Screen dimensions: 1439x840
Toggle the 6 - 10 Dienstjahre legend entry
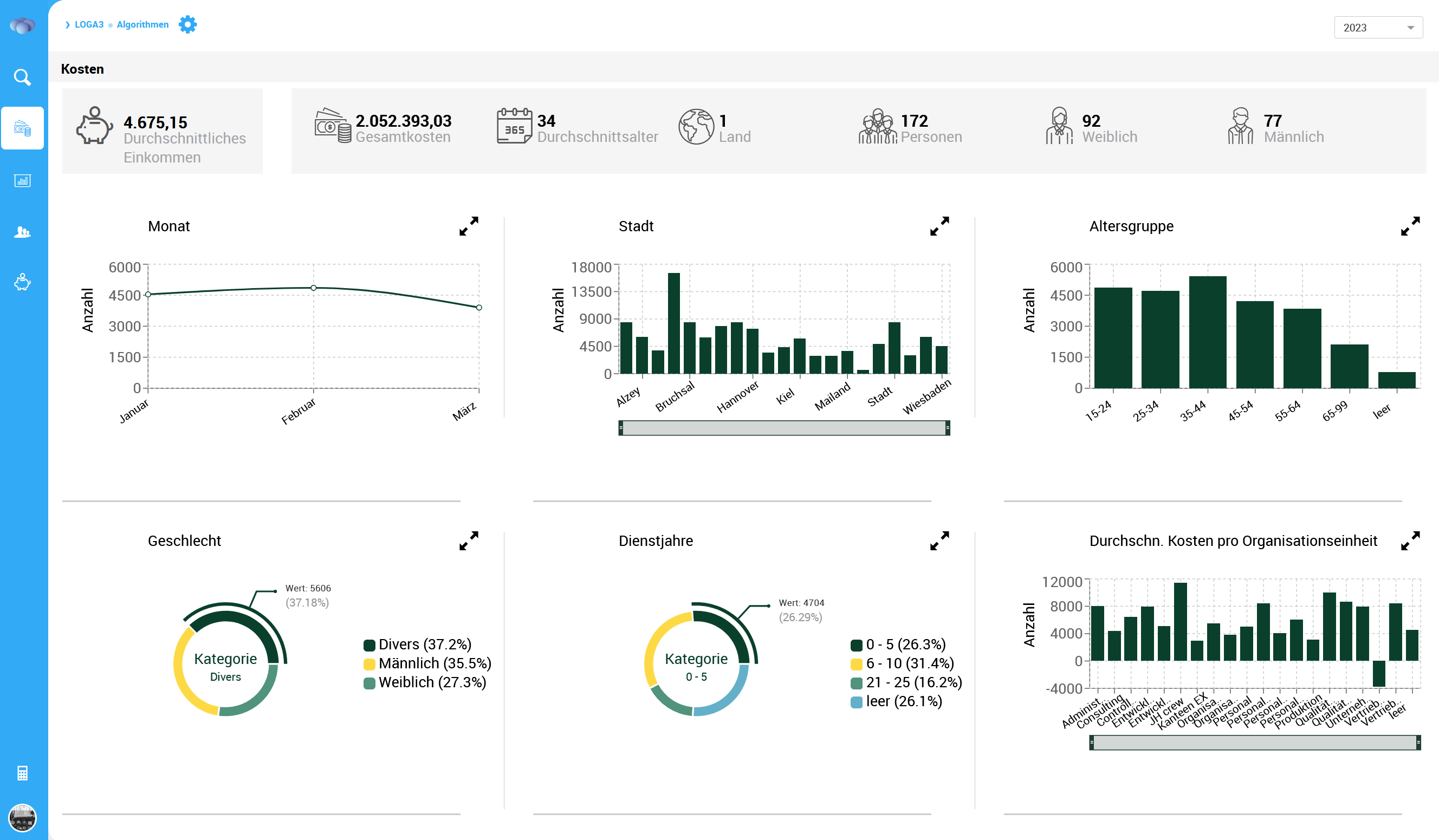pos(902,663)
